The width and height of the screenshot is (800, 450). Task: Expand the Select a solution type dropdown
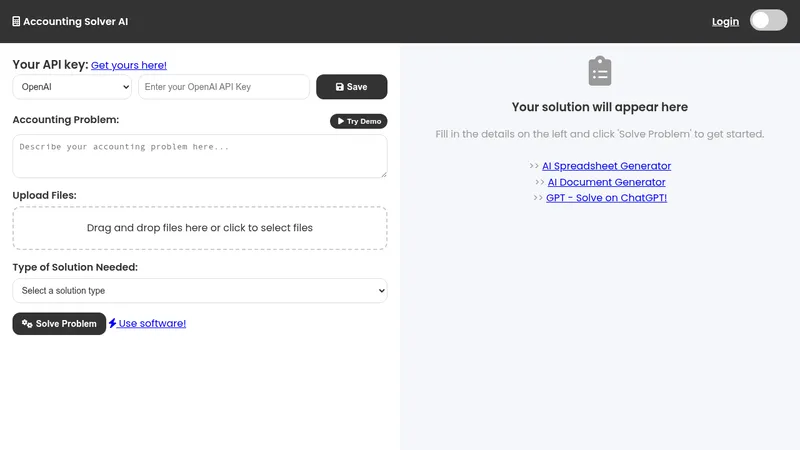point(200,290)
